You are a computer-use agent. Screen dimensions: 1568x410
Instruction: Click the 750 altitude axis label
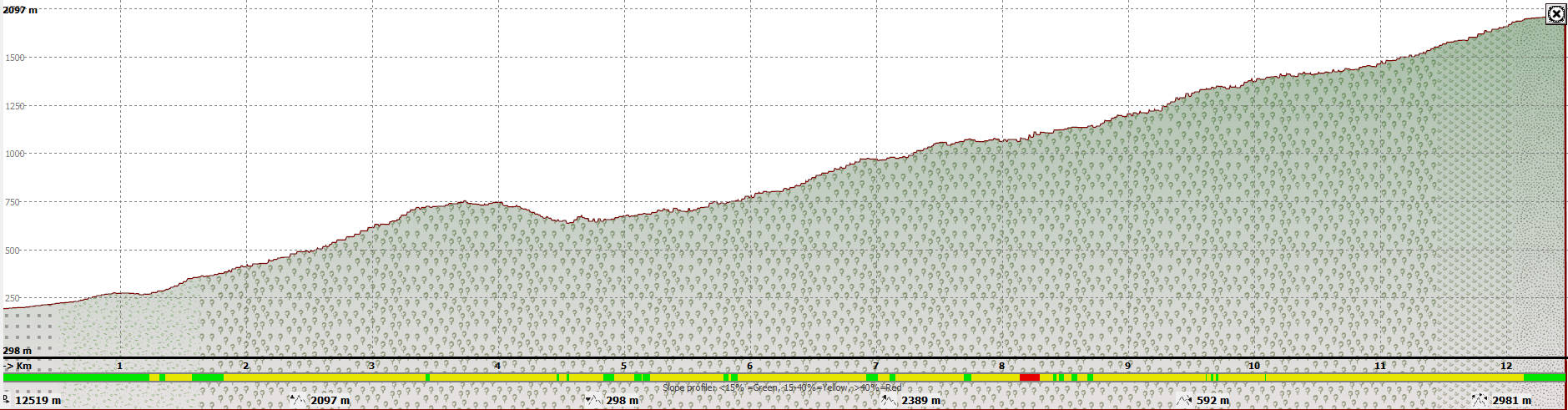12,202
